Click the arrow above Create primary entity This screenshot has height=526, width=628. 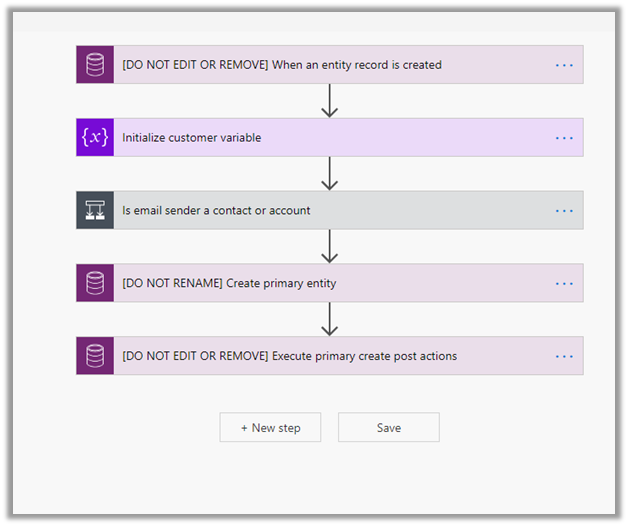pos(330,247)
